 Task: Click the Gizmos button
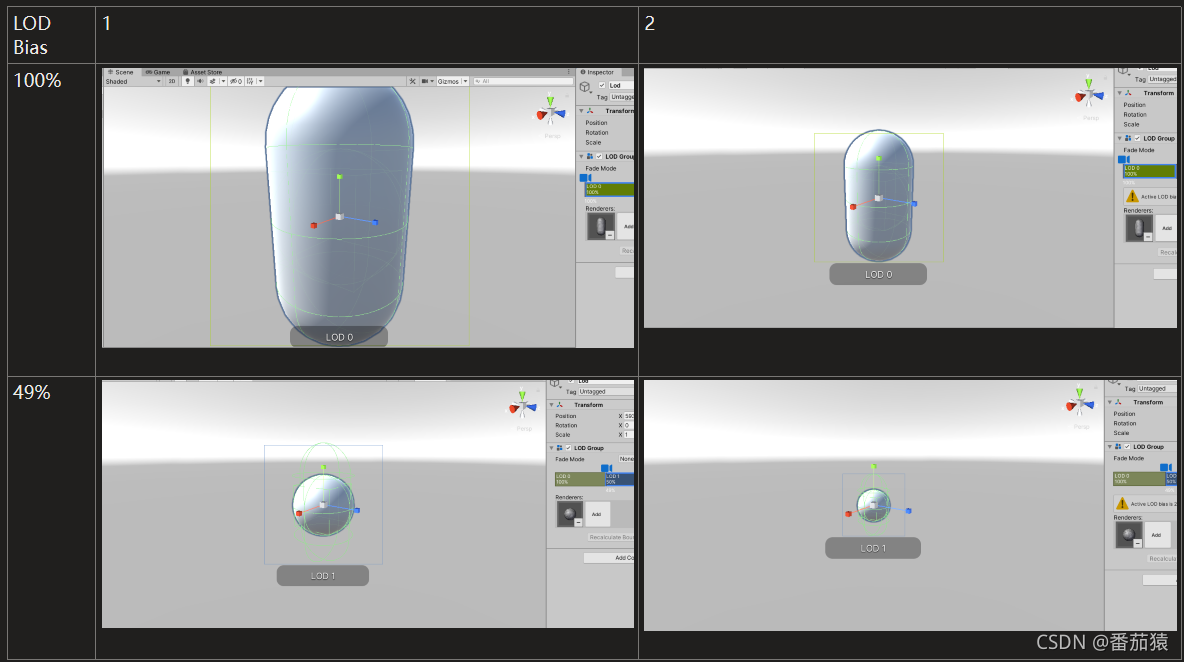tap(448, 82)
